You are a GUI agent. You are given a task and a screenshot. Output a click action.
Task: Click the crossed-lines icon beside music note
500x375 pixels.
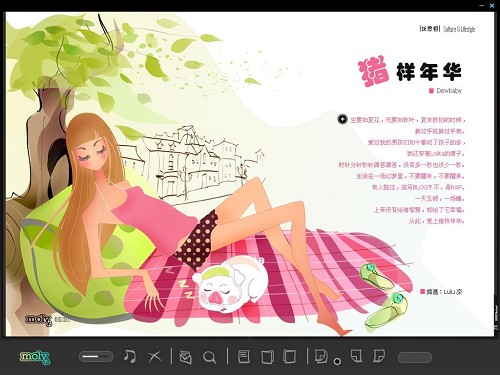point(154,357)
